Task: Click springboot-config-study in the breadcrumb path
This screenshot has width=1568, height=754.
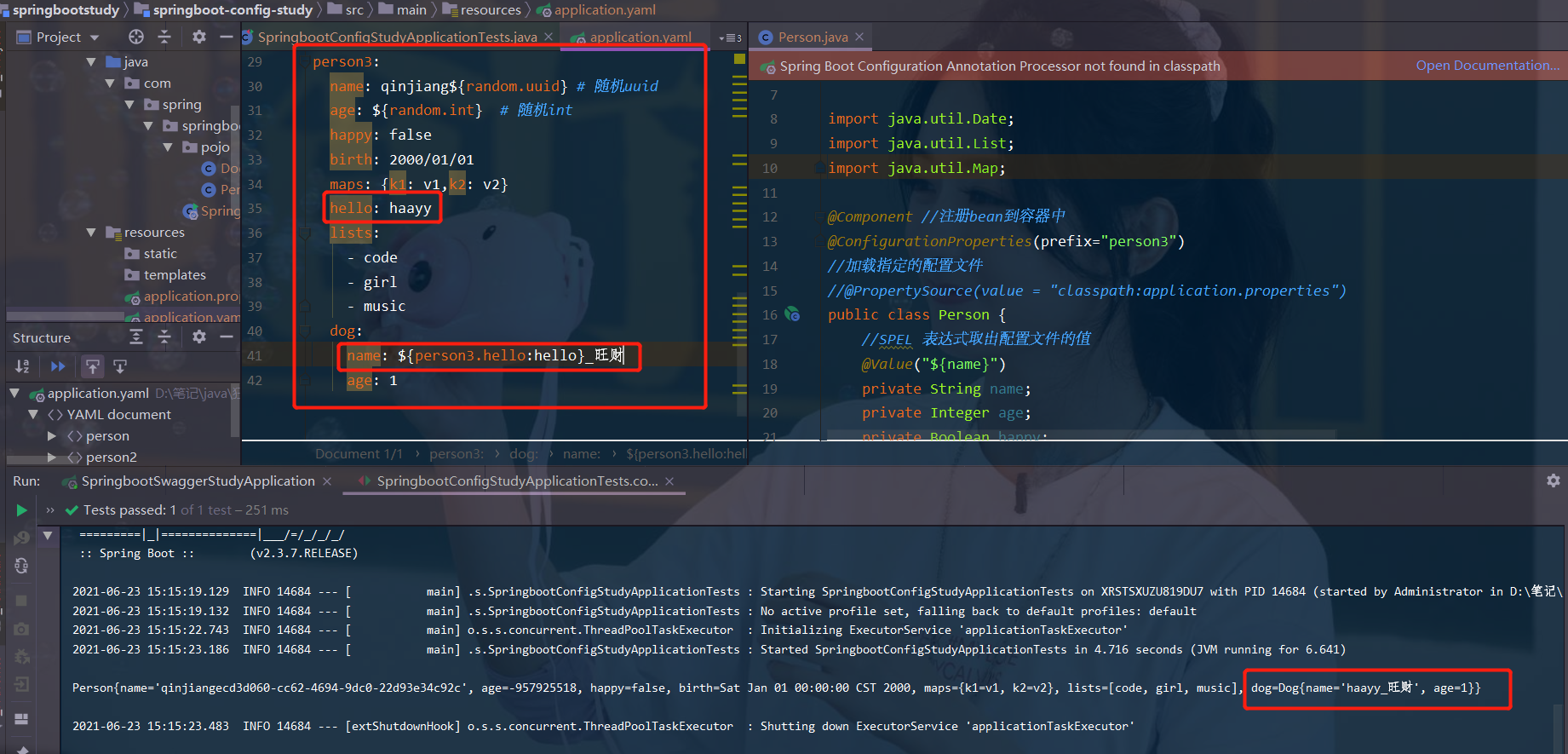Action: click(x=233, y=9)
